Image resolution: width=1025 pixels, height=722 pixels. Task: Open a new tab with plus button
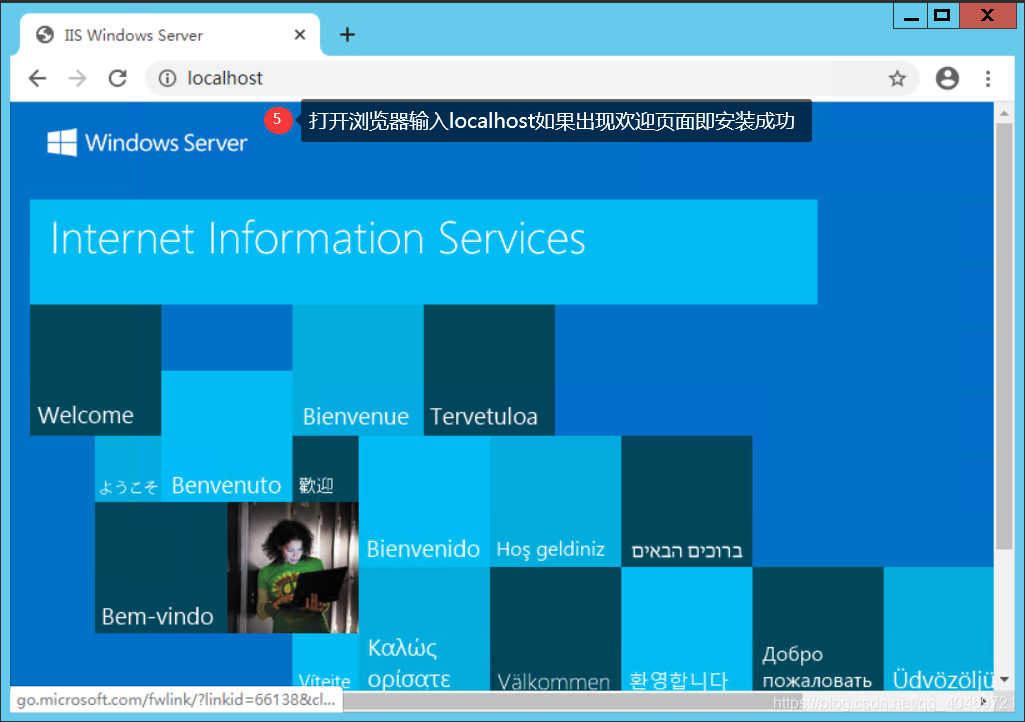pos(347,35)
